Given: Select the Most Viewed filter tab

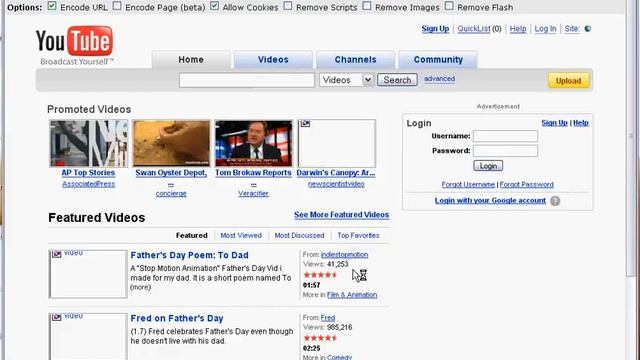Looking at the screenshot, I should 241,236.
